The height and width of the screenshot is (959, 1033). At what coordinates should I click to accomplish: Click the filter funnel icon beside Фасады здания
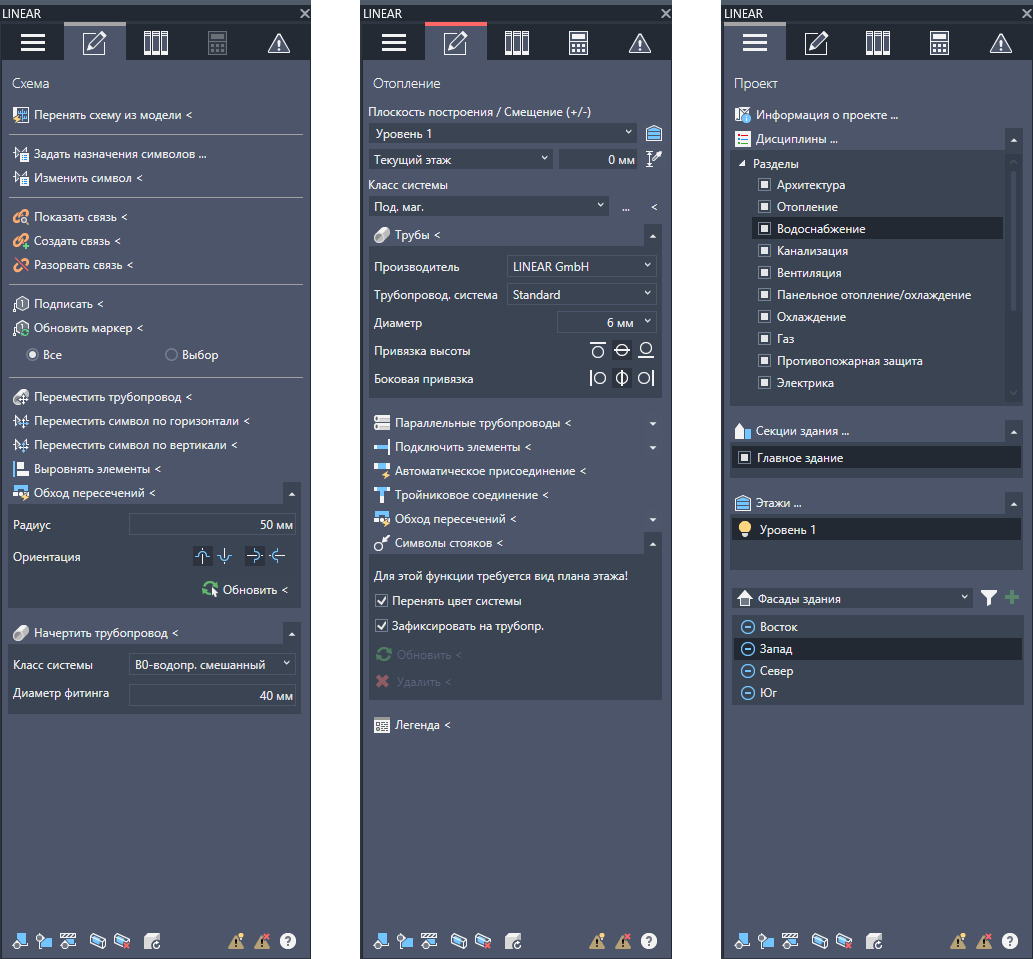click(988, 598)
